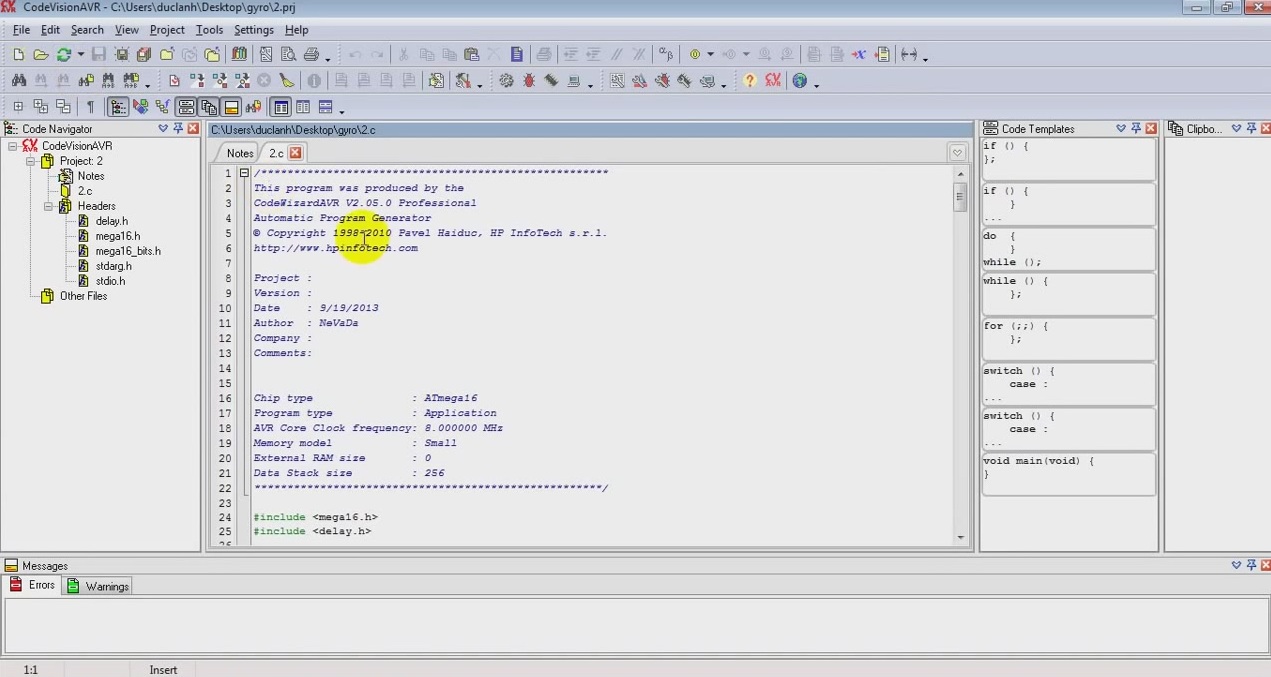Click the yellow question mark Help icon
1271x677 pixels.
749,81
